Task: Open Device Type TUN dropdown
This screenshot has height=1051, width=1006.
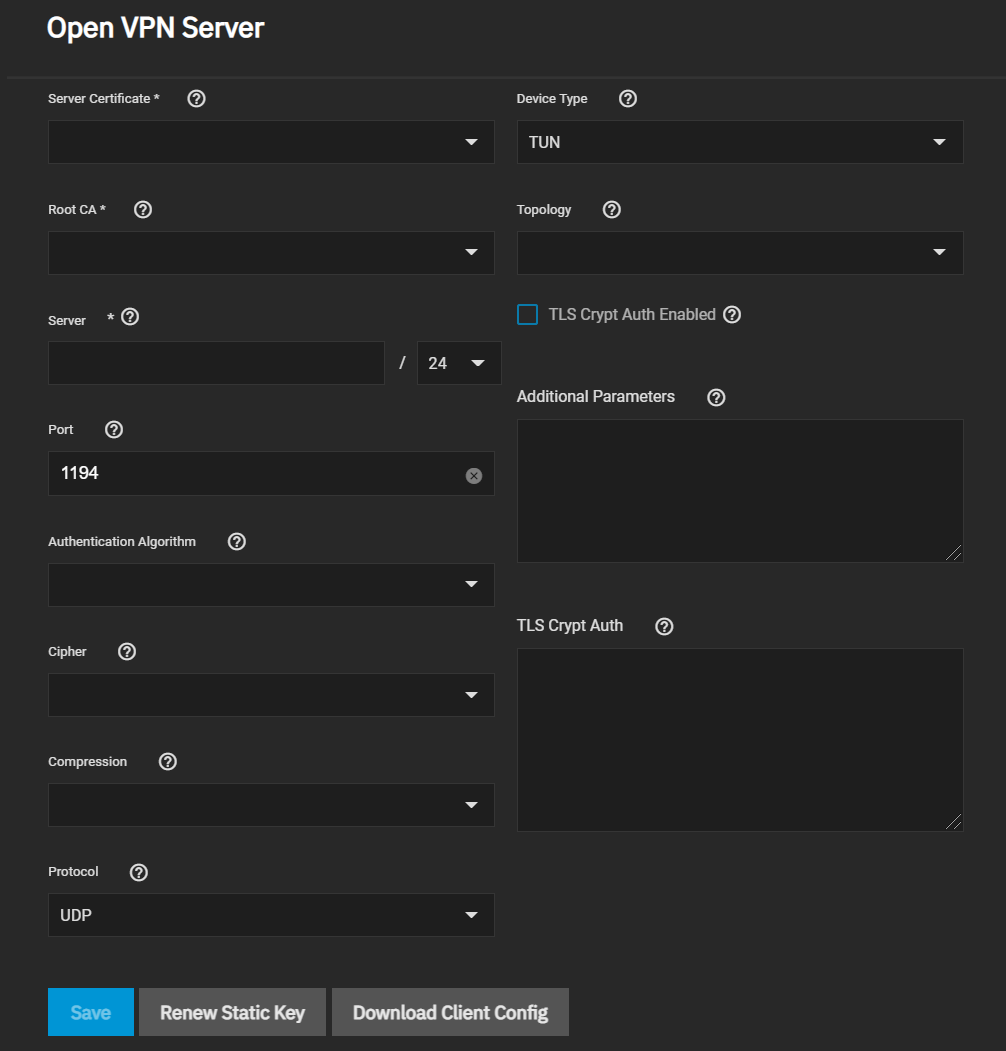Action: click(740, 142)
